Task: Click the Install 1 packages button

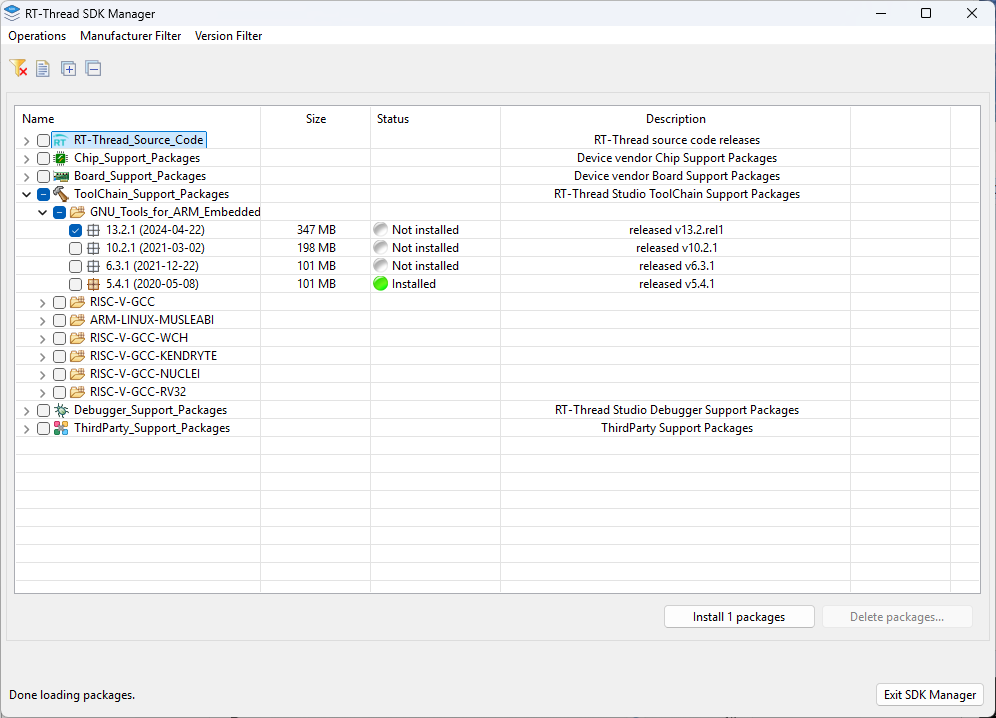Action: (739, 616)
